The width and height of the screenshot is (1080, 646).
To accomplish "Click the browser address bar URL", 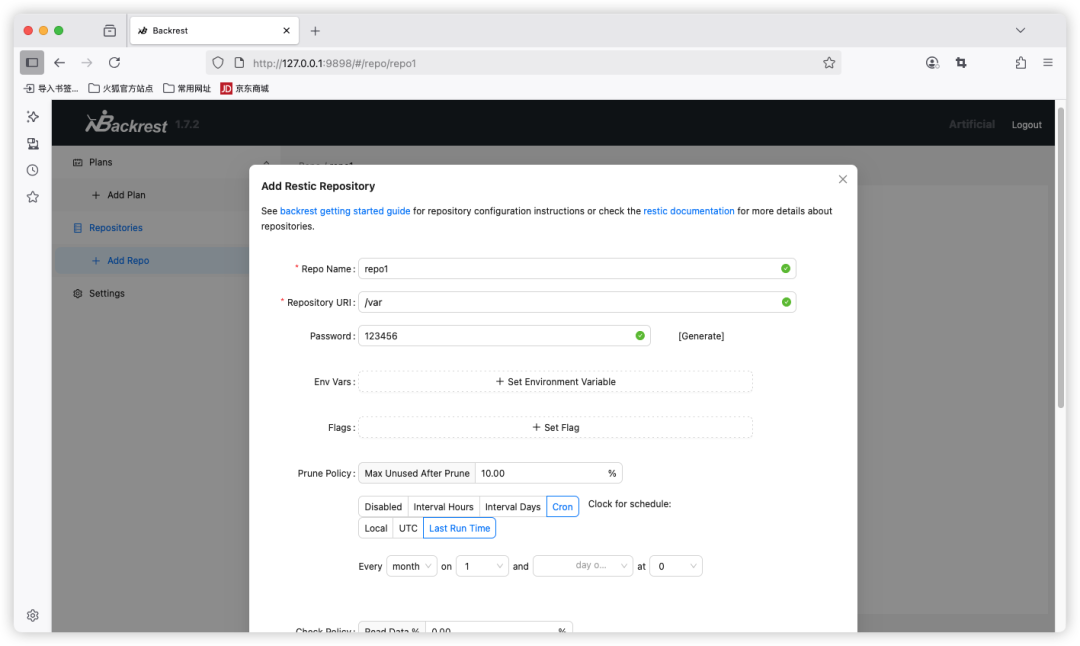I will tap(334, 63).
